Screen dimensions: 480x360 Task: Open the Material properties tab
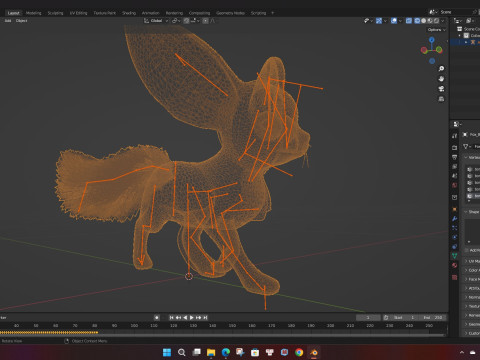[454, 265]
